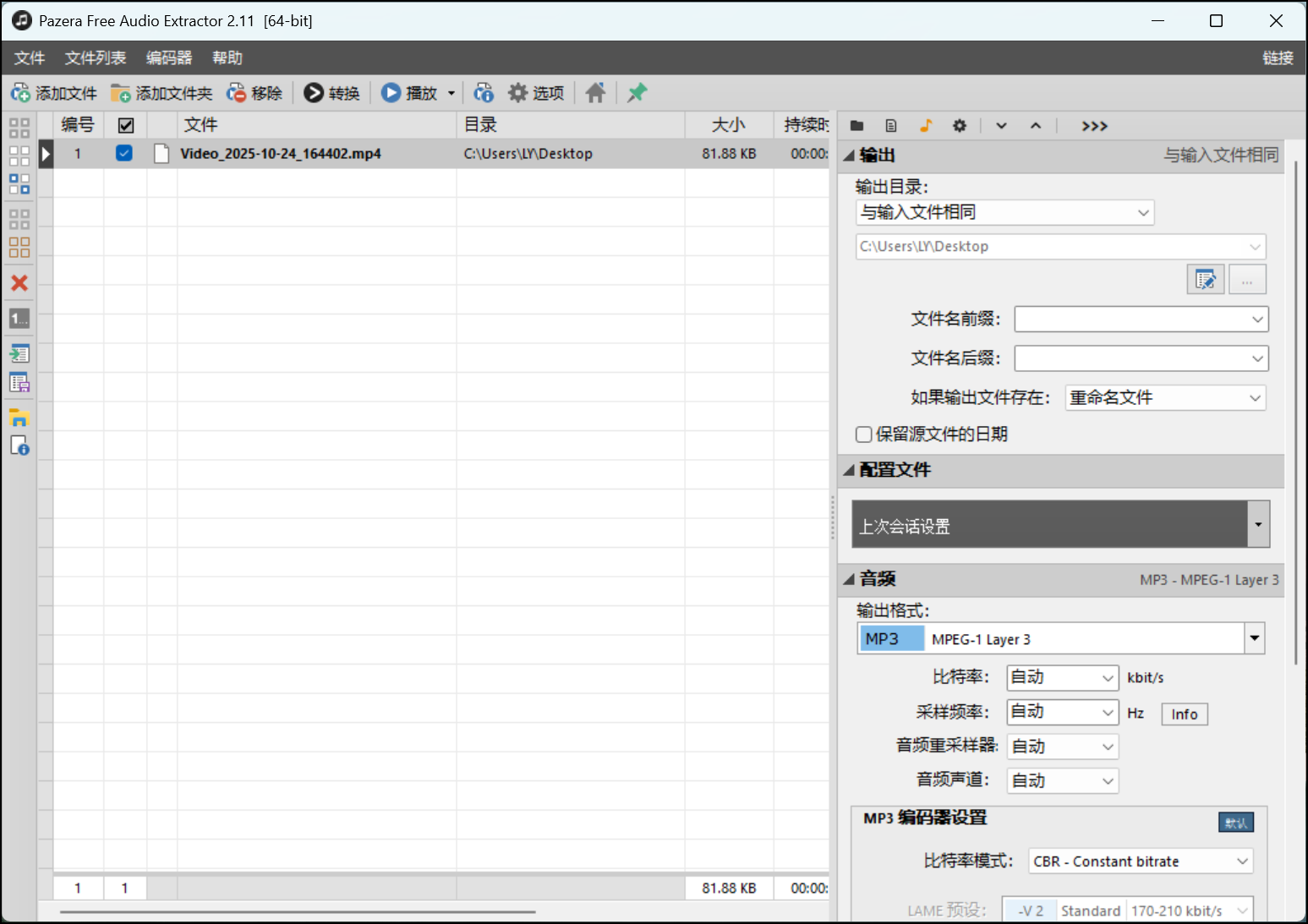
Task: Click 添加文件夹 to add a folder
Action: pyautogui.click(x=161, y=93)
